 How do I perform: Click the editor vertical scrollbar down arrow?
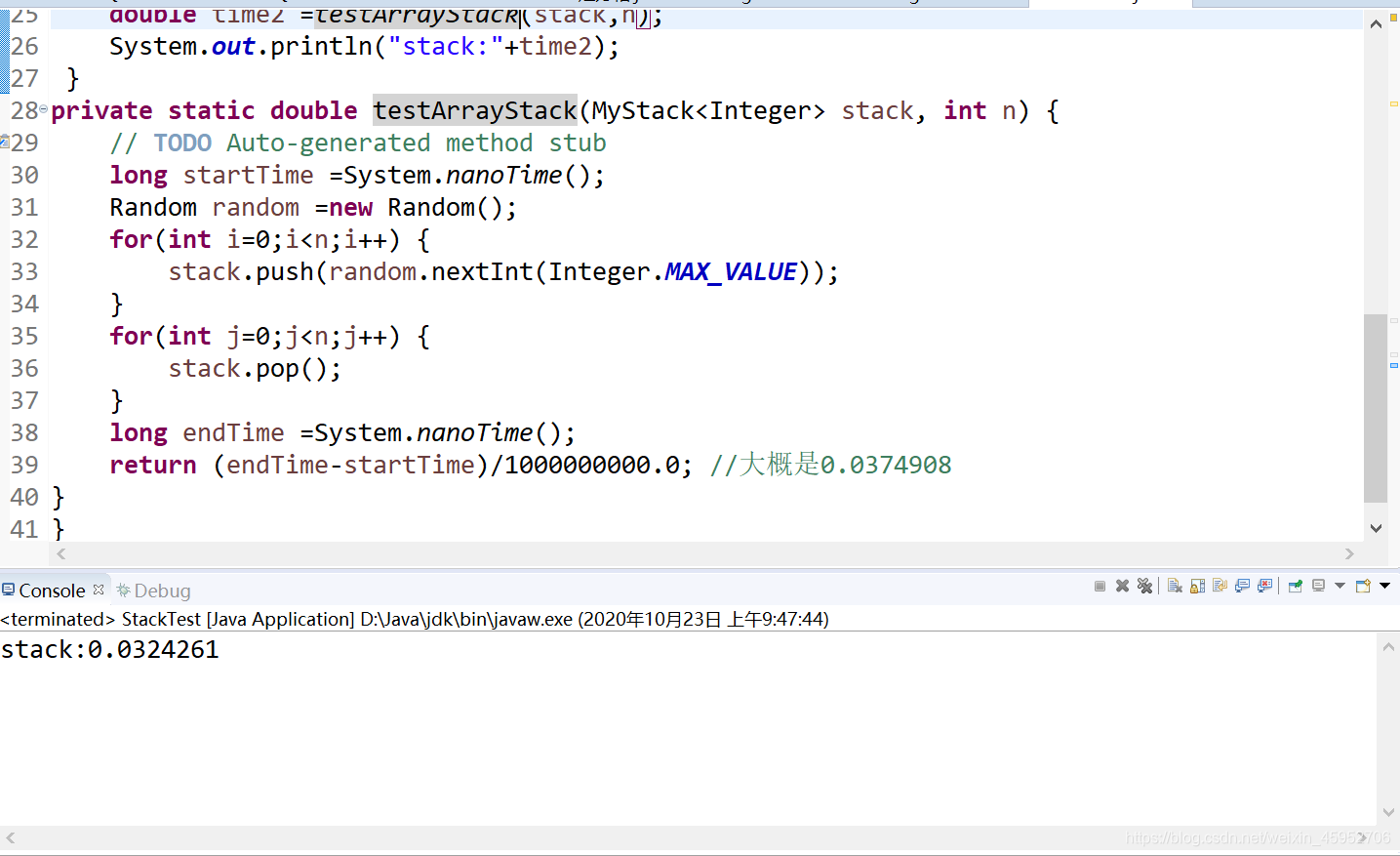[x=1376, y=528]
